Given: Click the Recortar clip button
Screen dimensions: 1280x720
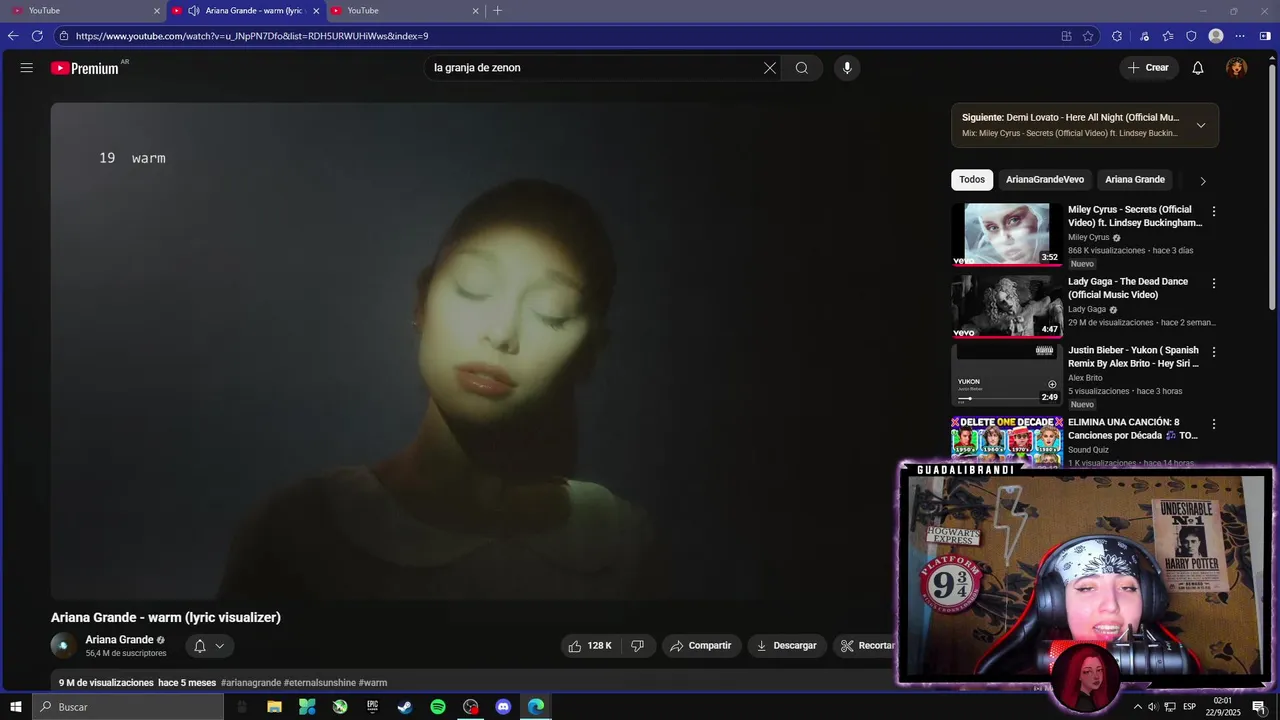Looking at the screenshot, I should (x=866, y=646).
